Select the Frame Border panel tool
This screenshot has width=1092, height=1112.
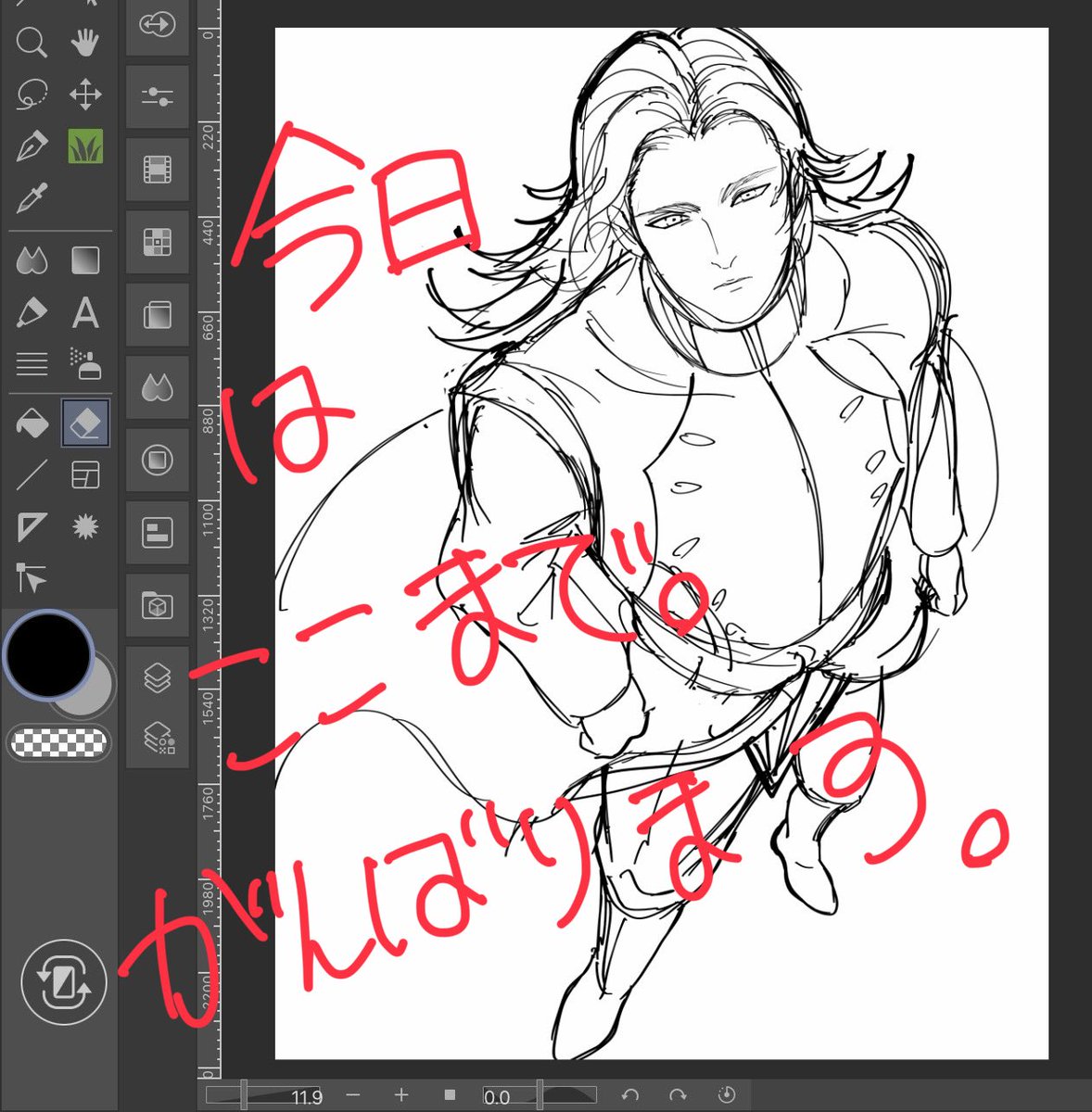pyautogui.click(x=85, y=475)
